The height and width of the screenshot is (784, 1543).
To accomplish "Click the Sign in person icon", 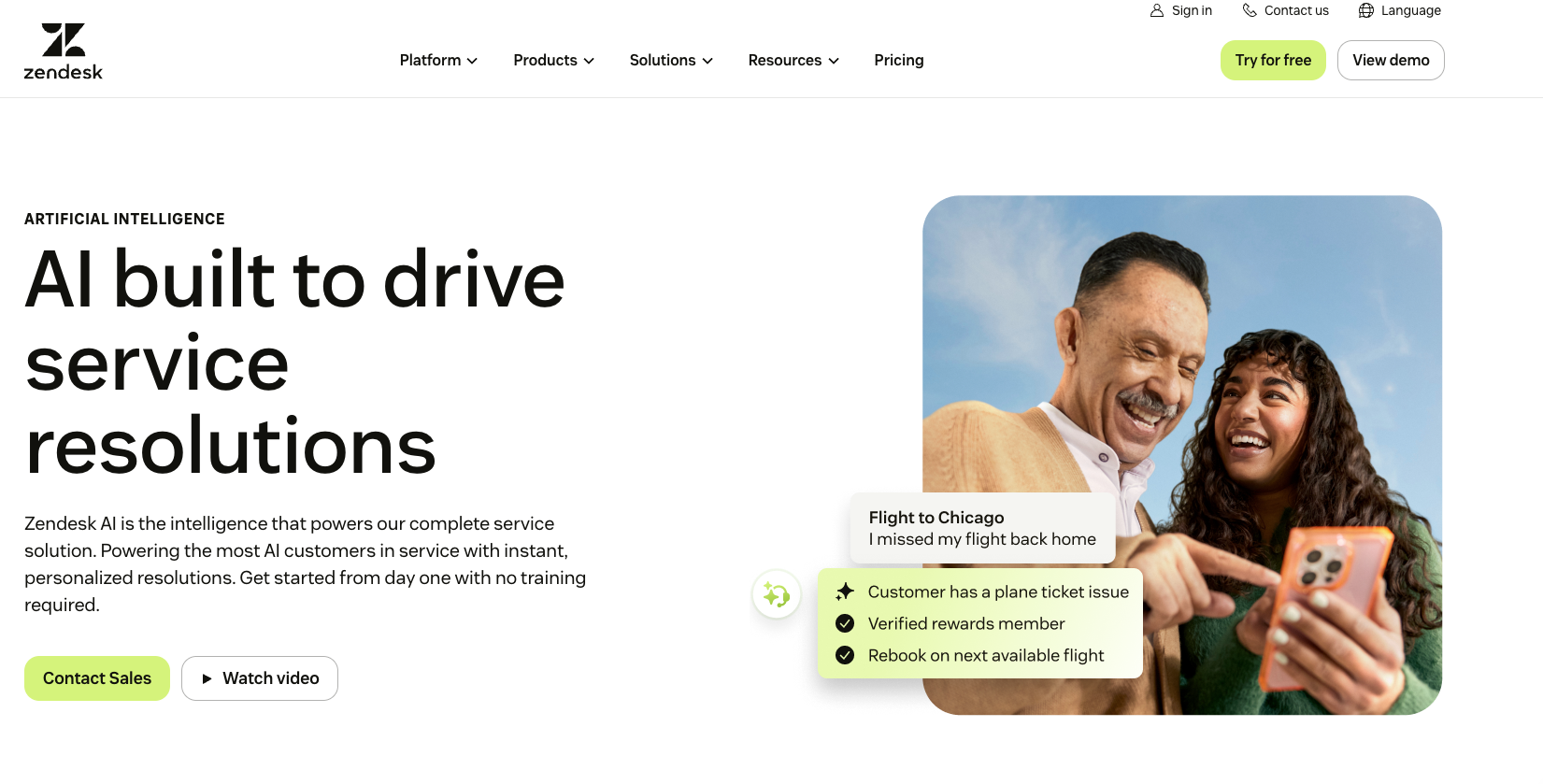I will coord(1157,10).
